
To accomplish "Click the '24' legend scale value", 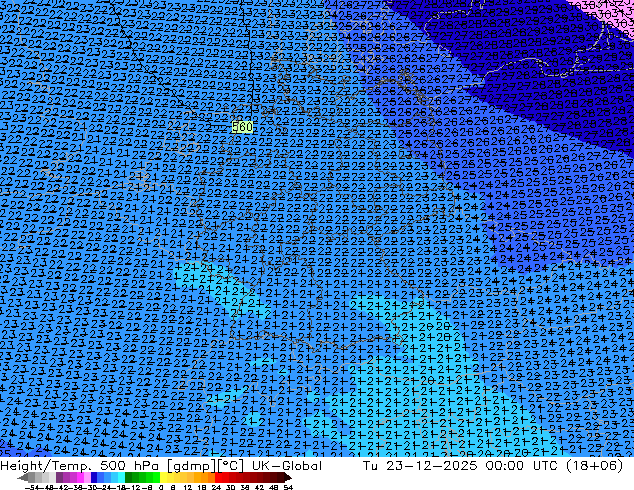I will 216,488.
